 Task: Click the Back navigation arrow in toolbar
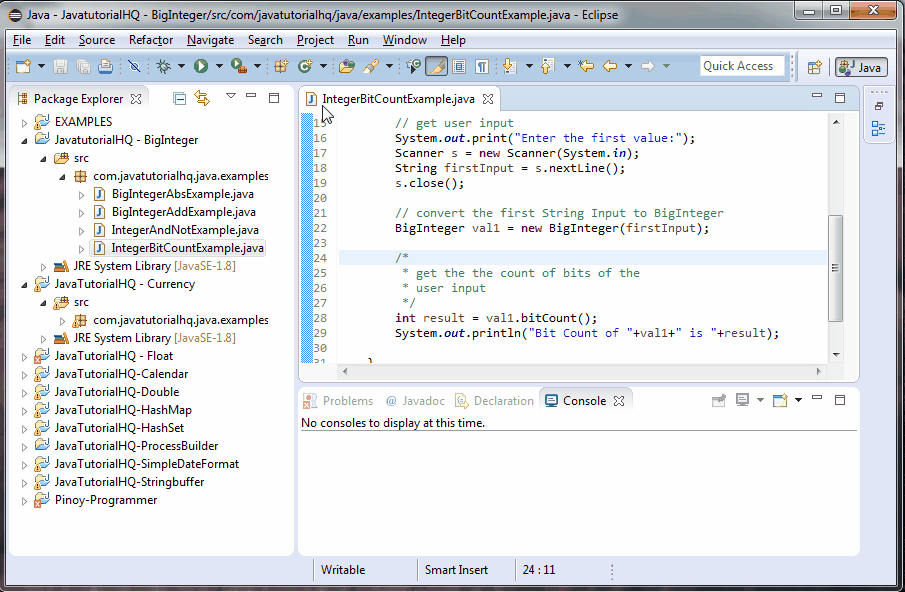[610, 66]
